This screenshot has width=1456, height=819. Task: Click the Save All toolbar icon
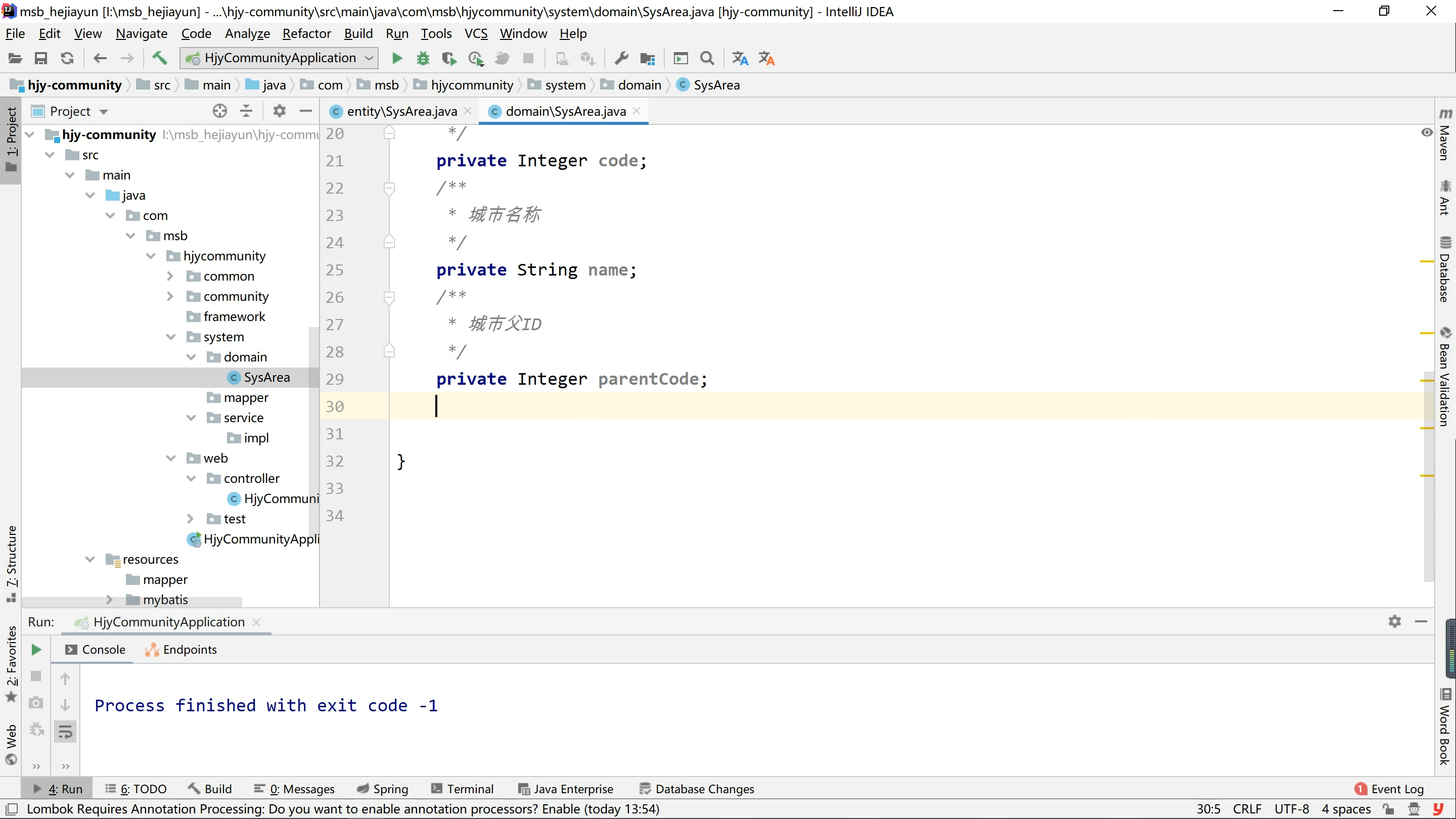click(40, 58)
